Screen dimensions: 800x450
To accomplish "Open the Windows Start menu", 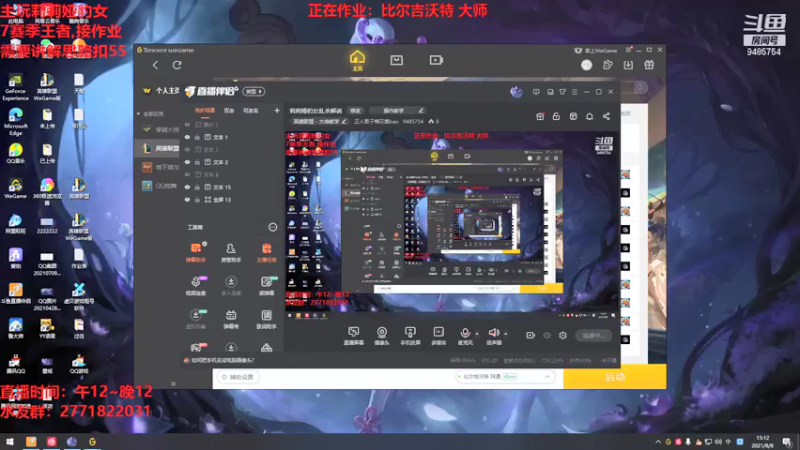I will 9,442.
